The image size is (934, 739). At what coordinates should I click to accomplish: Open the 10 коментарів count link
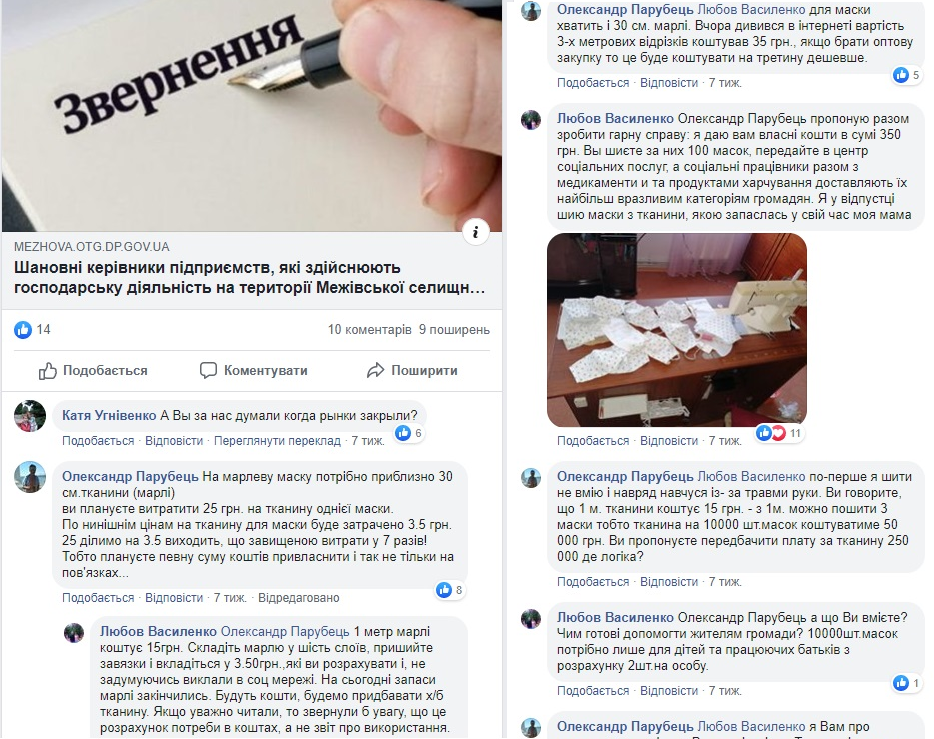[369, 329]
